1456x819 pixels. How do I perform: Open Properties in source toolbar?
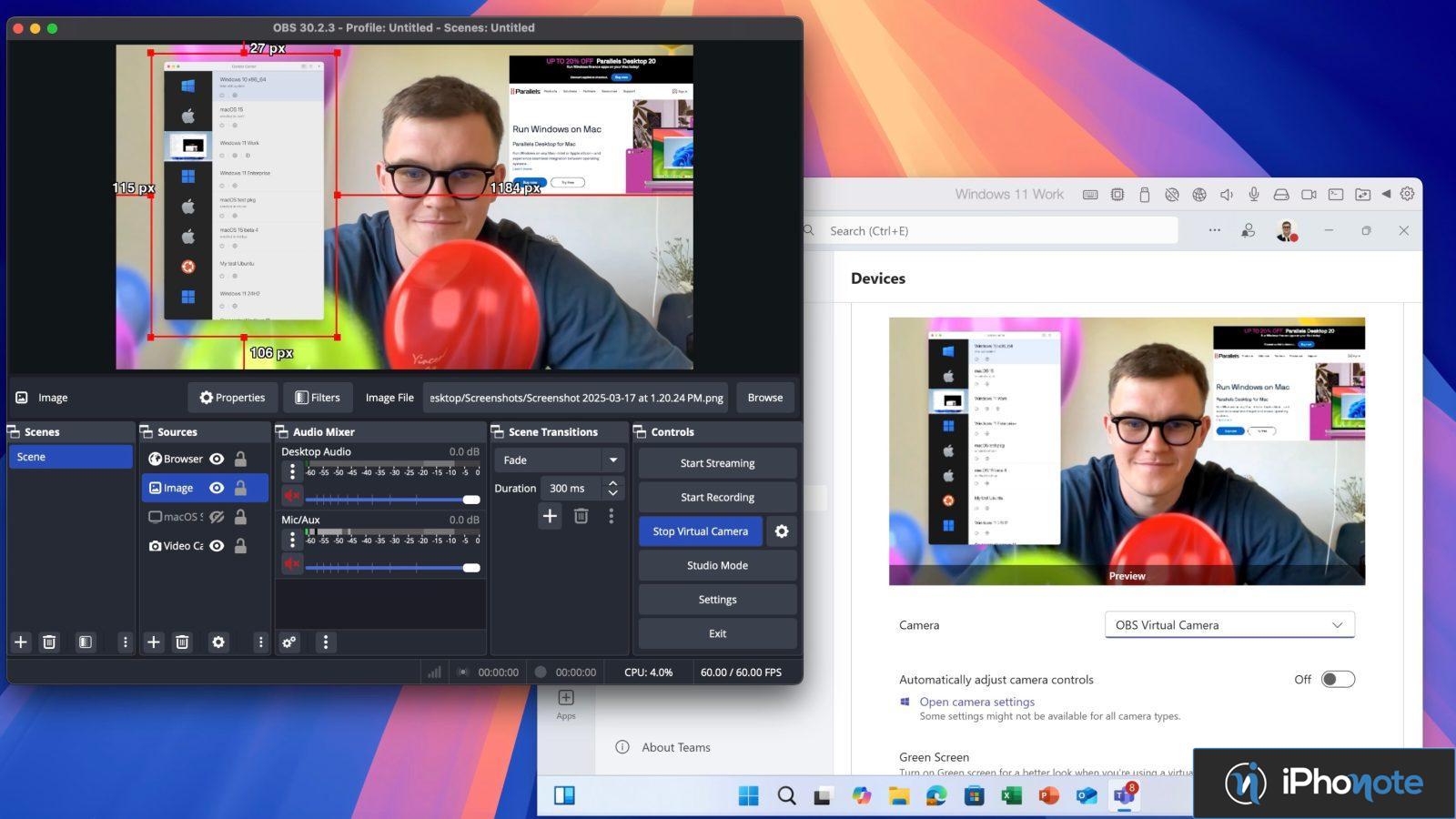pyautogui.click(x=232, y=398)
